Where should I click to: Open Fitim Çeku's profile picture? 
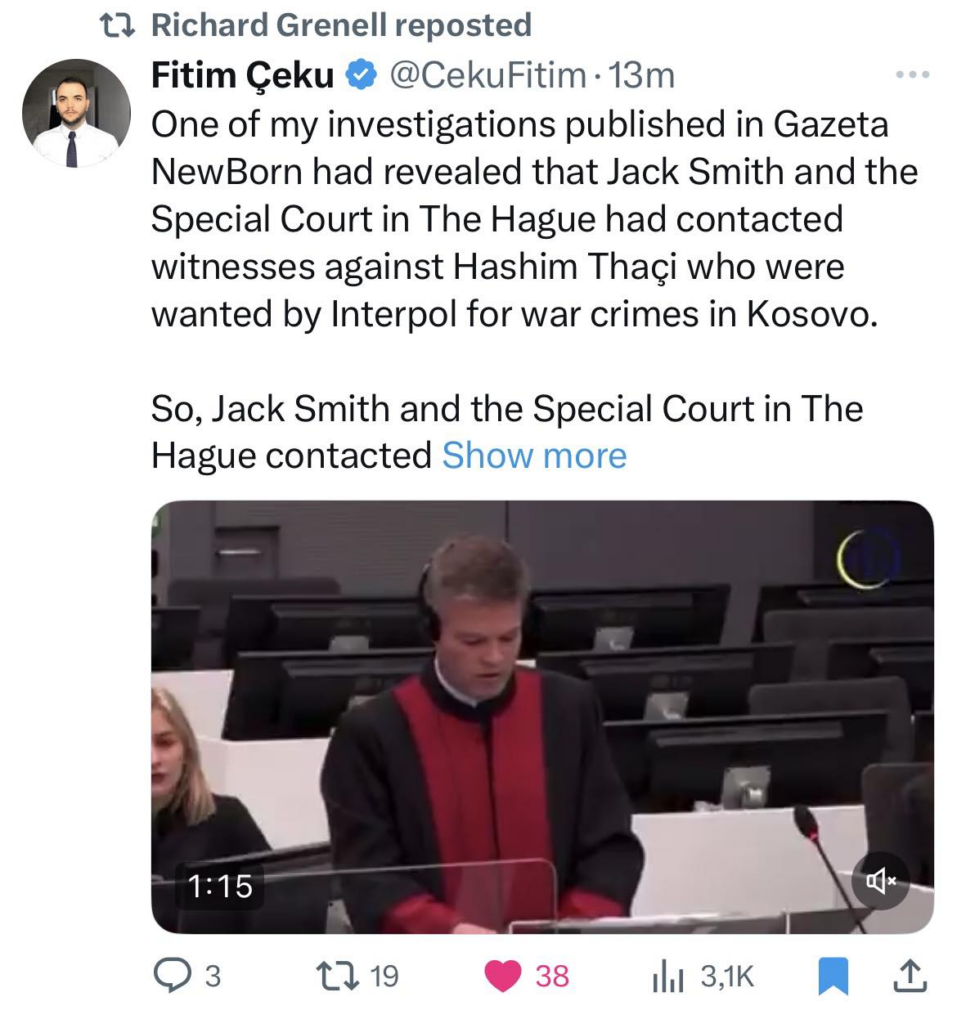[x=76, y=114]
